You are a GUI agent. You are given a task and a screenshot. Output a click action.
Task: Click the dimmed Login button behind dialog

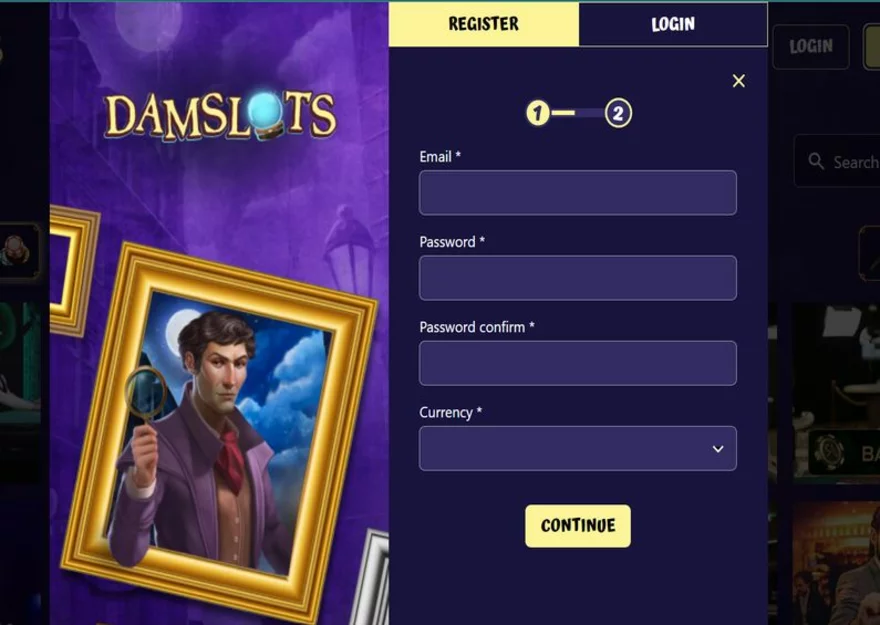point(811,47)
